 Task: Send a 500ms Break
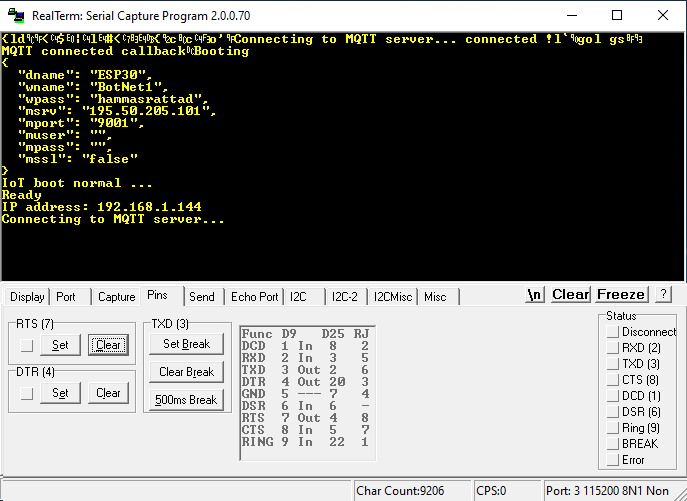186,400
